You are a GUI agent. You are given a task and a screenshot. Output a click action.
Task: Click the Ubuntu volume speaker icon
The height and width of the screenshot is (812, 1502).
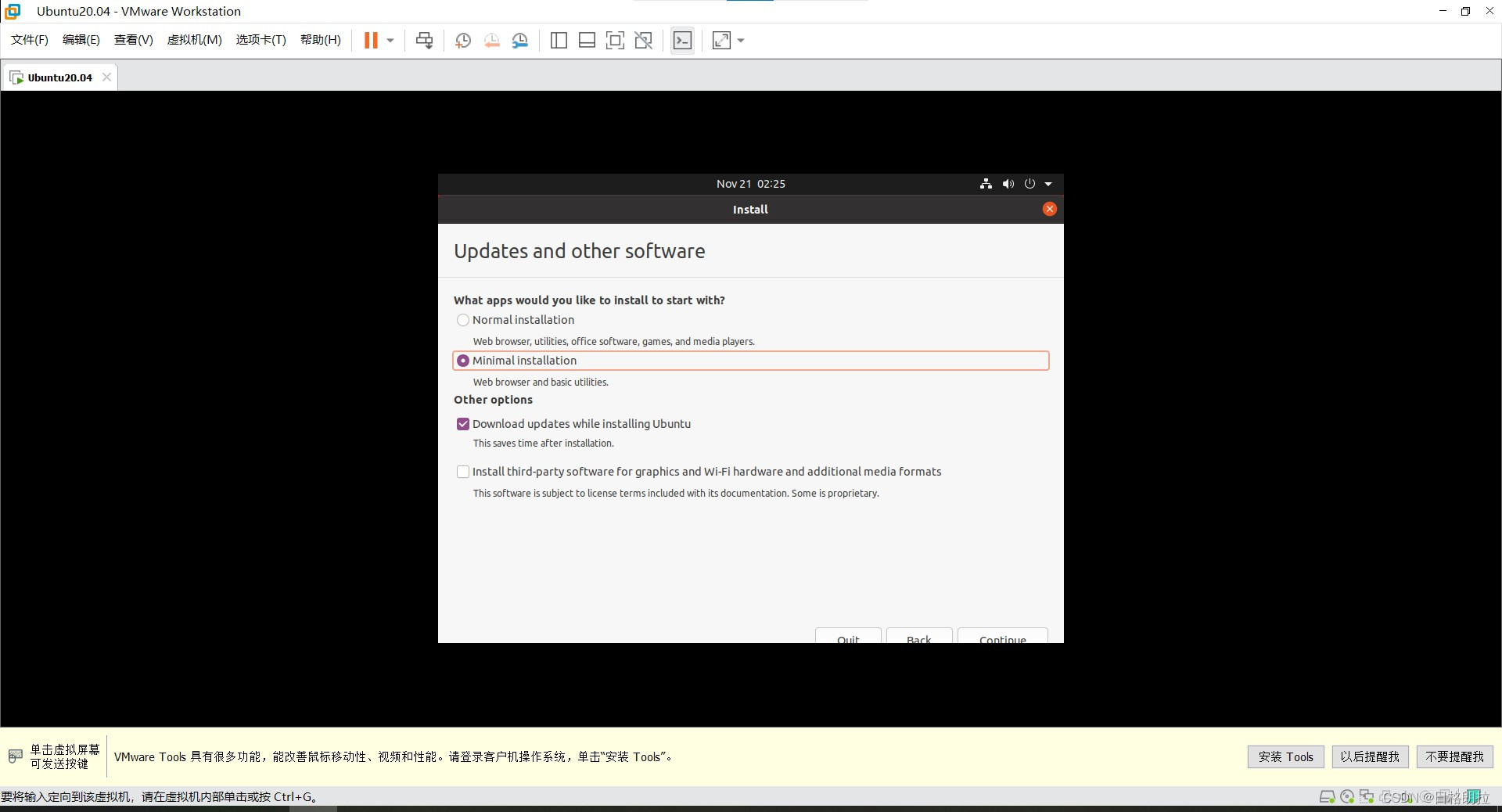[x=1008, y=184]
